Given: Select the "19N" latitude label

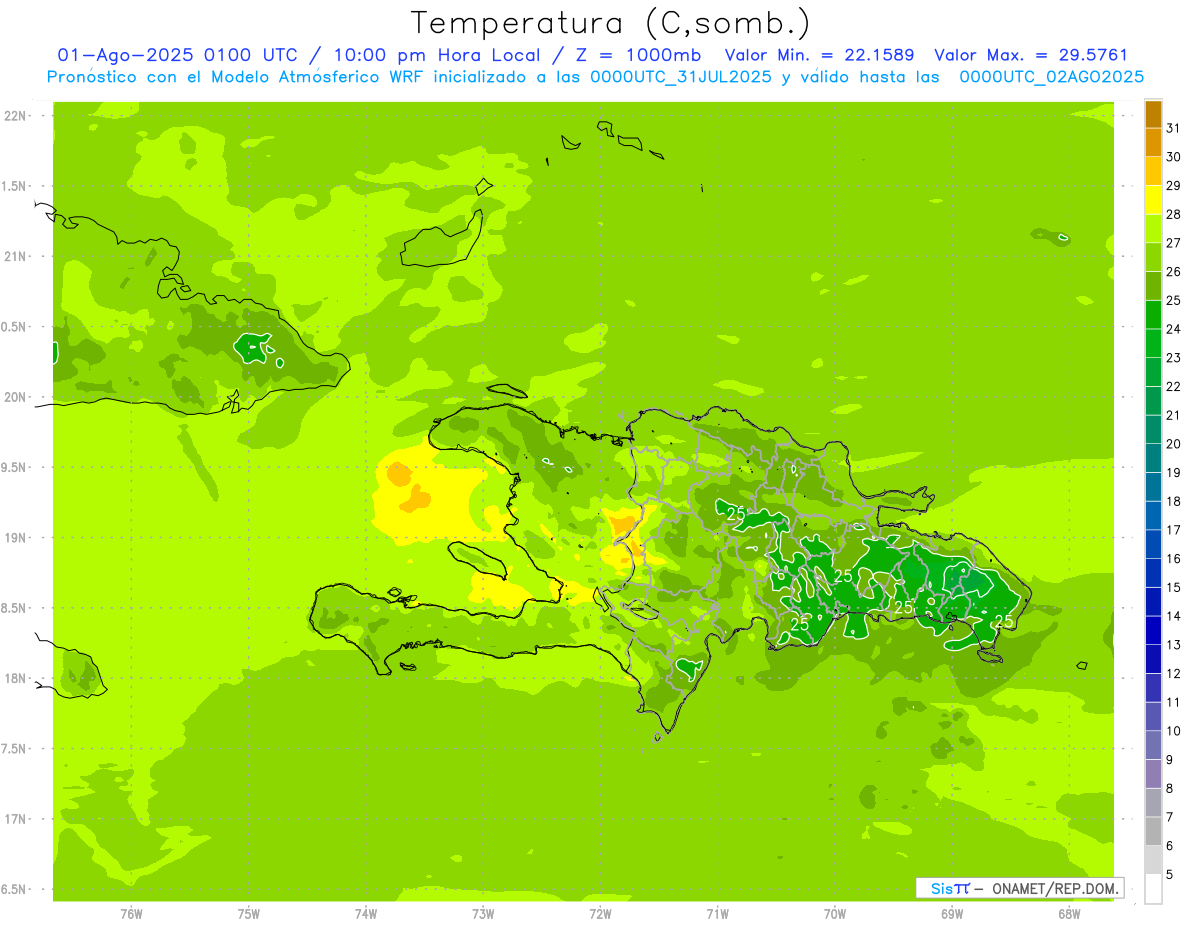Looking at the screenshot, I should (x=16, y=537).
